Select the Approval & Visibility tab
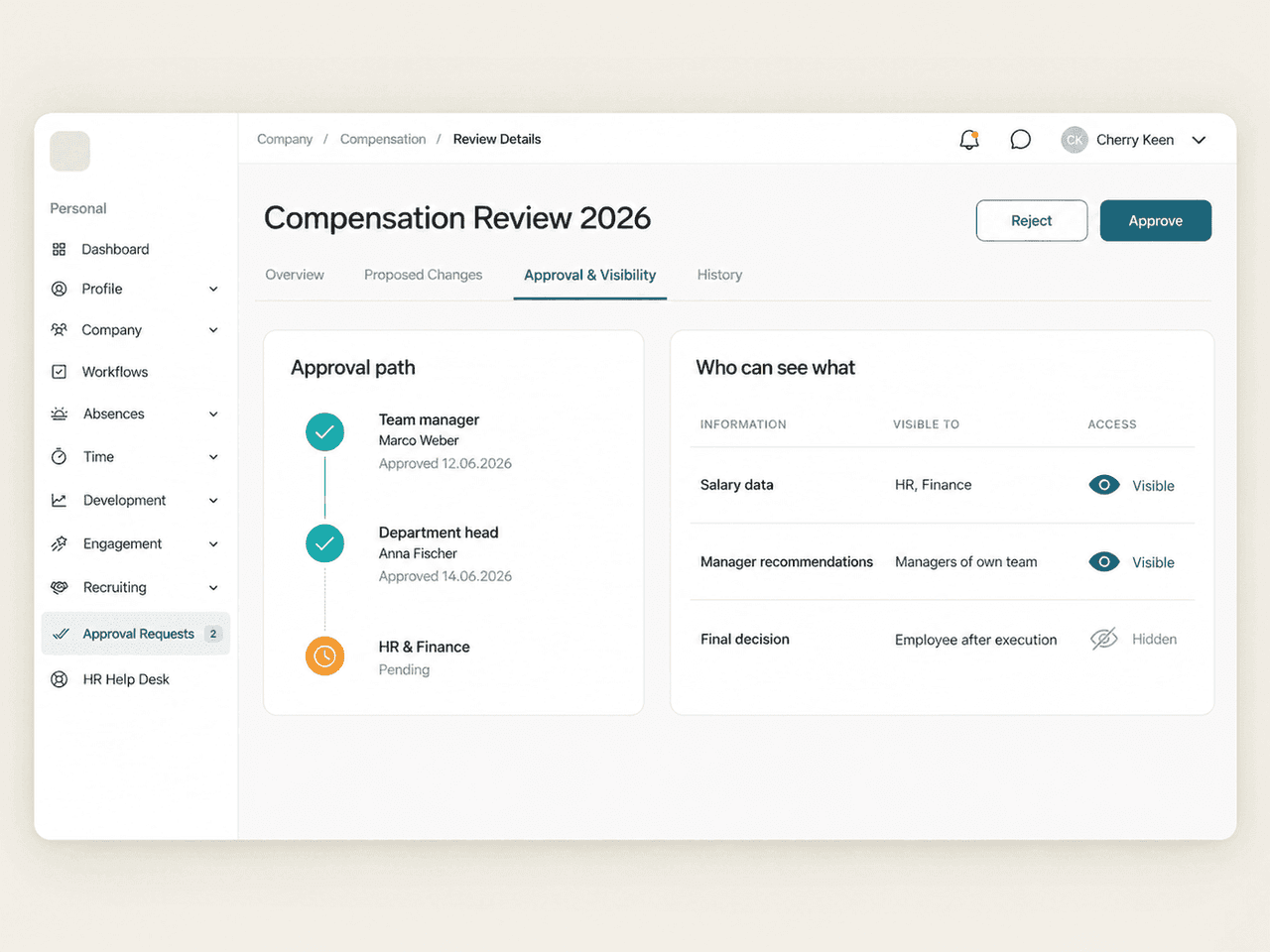Screen dimensions: 1270x952 coord(590,275)
